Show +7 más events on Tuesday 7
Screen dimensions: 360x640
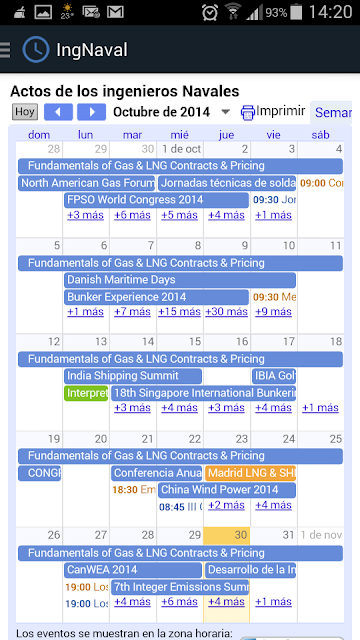tap(132, 312)
